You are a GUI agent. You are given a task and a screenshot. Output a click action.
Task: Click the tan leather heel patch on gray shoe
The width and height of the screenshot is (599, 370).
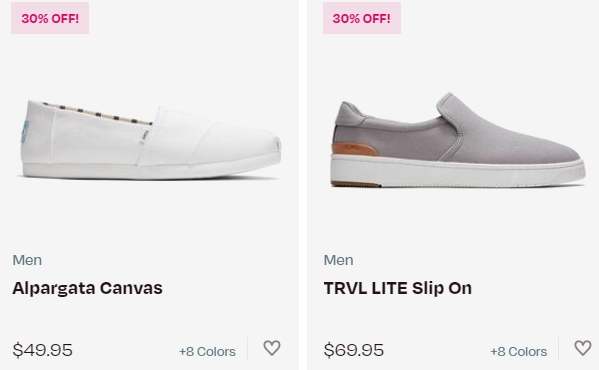point(353,149)
